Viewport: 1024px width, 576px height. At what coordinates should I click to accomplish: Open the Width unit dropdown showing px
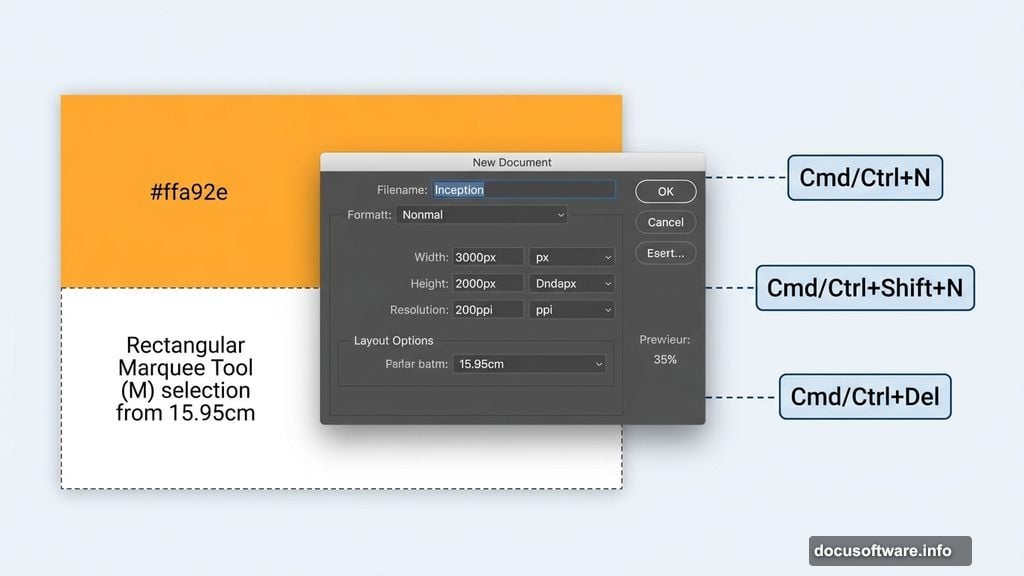(571, 256)
